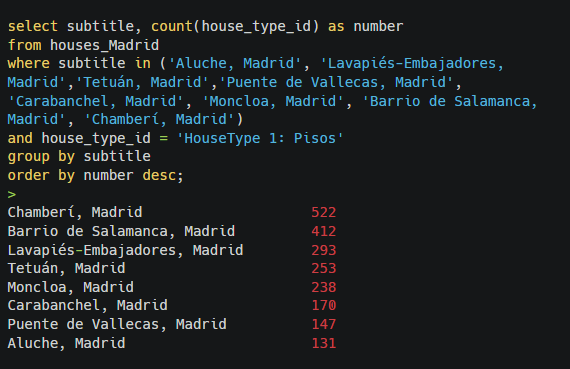The width and height of the screenshot is (570, 369).
Task: Select the Puente de Vallecas, Madrid result row
Action: (x=172, y=324)
